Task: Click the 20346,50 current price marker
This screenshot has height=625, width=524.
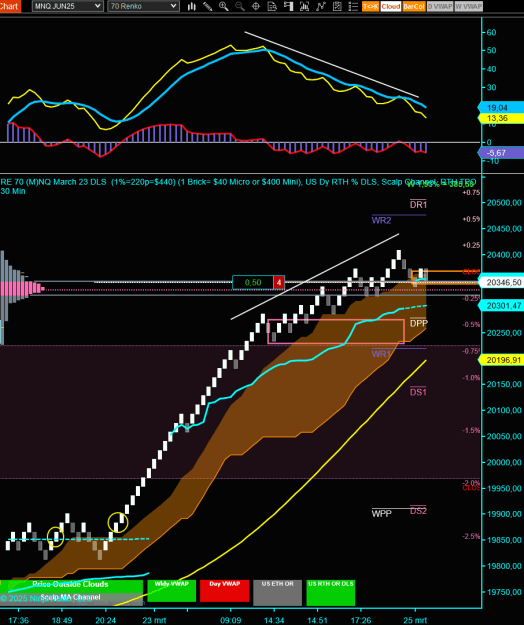Action: click(x=501, y=282)
